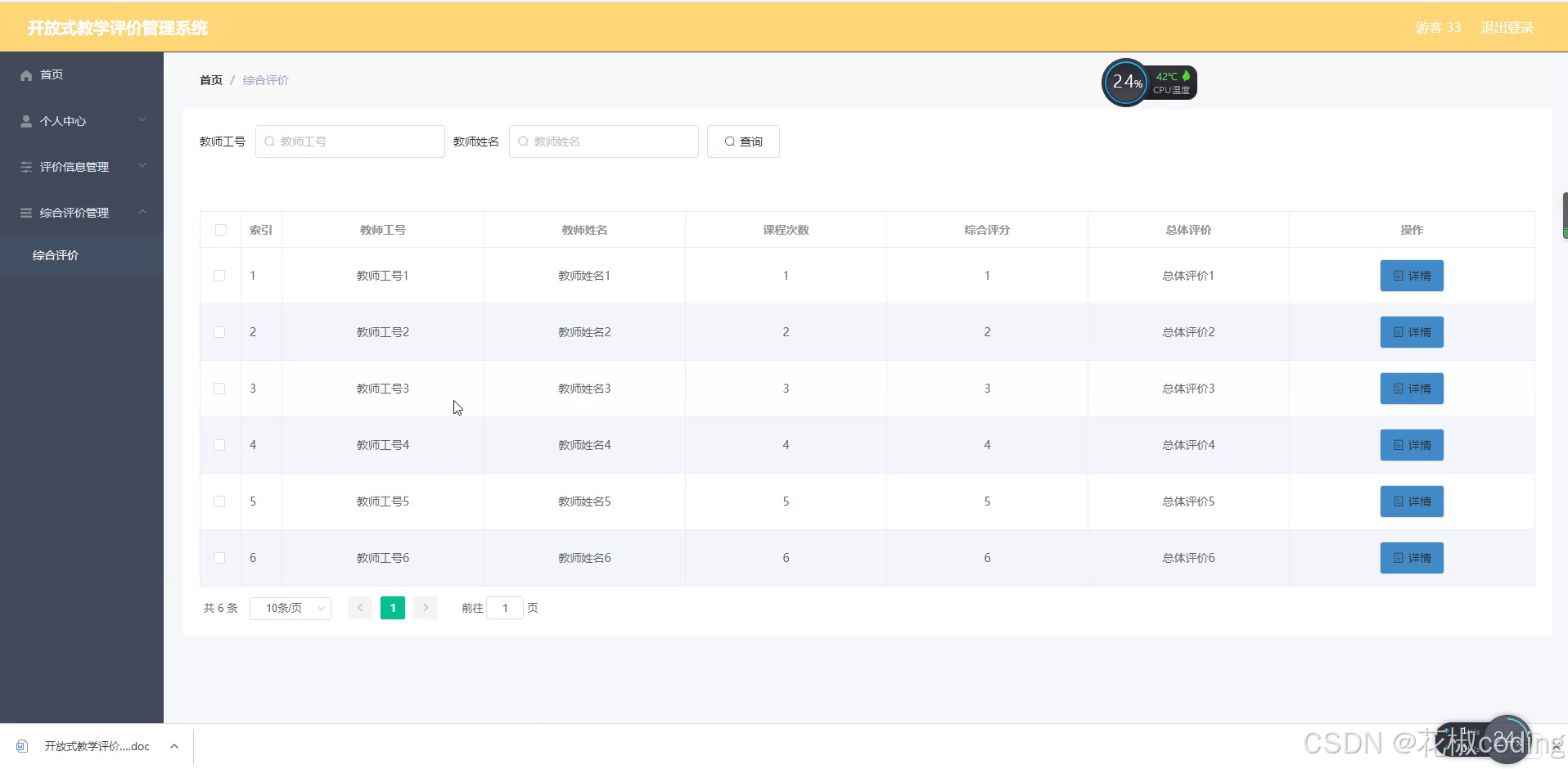Click the 教师姓名 column header
1568x769 pixels.
pyautogui.click(x=584, y=230)
